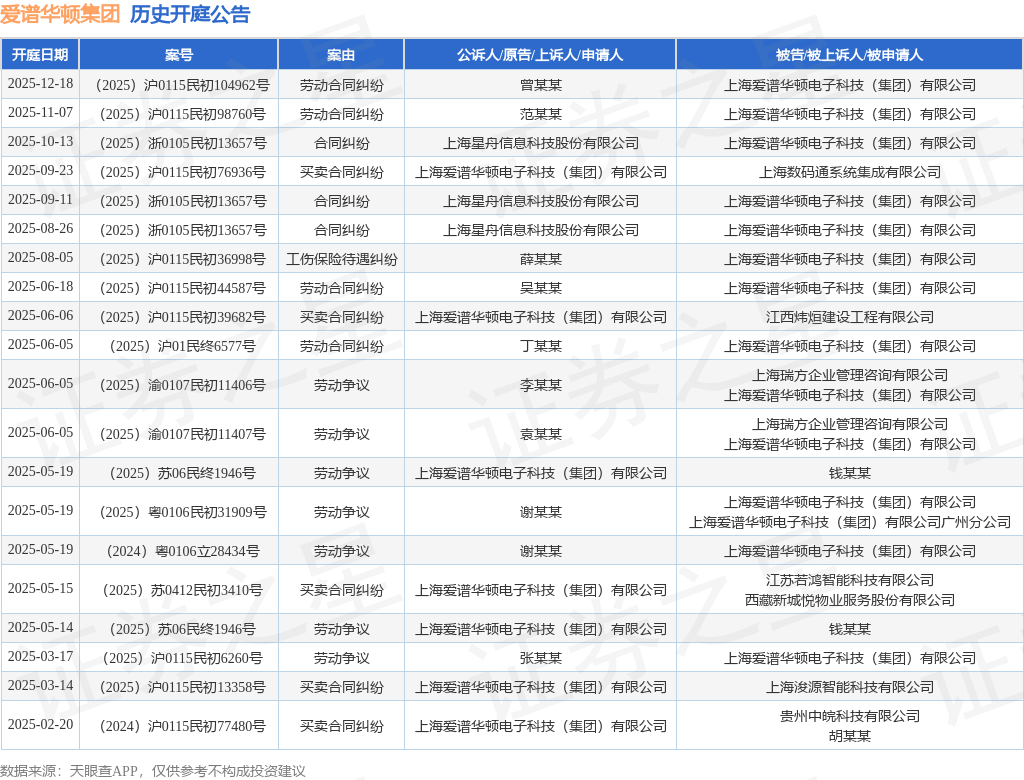The height and width of the screenshot is (780, 1024).
Task: Select the 案由 column header
Action: pos(341,55)
